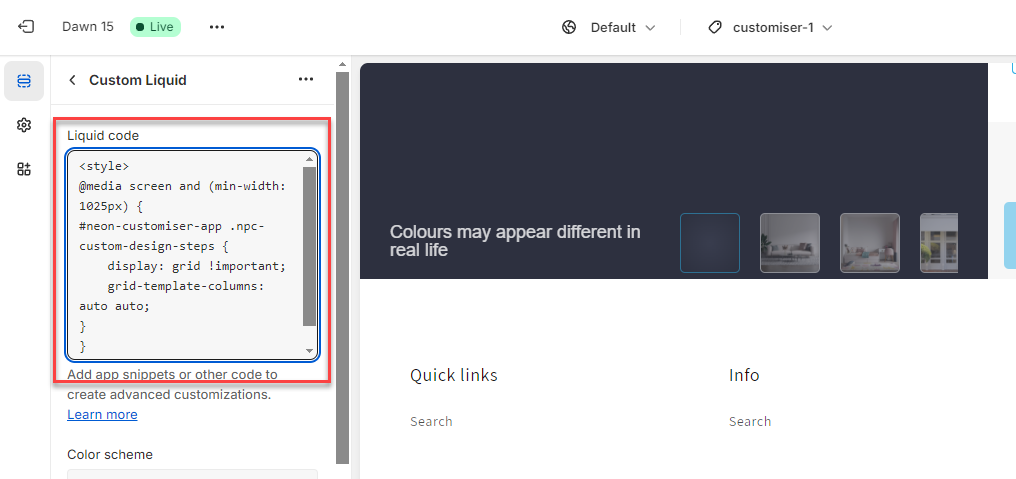The height and width of the screenshot is (479, 1016).
Task: Select the first dark preview thumbnail
Action: tap(710, 243)
